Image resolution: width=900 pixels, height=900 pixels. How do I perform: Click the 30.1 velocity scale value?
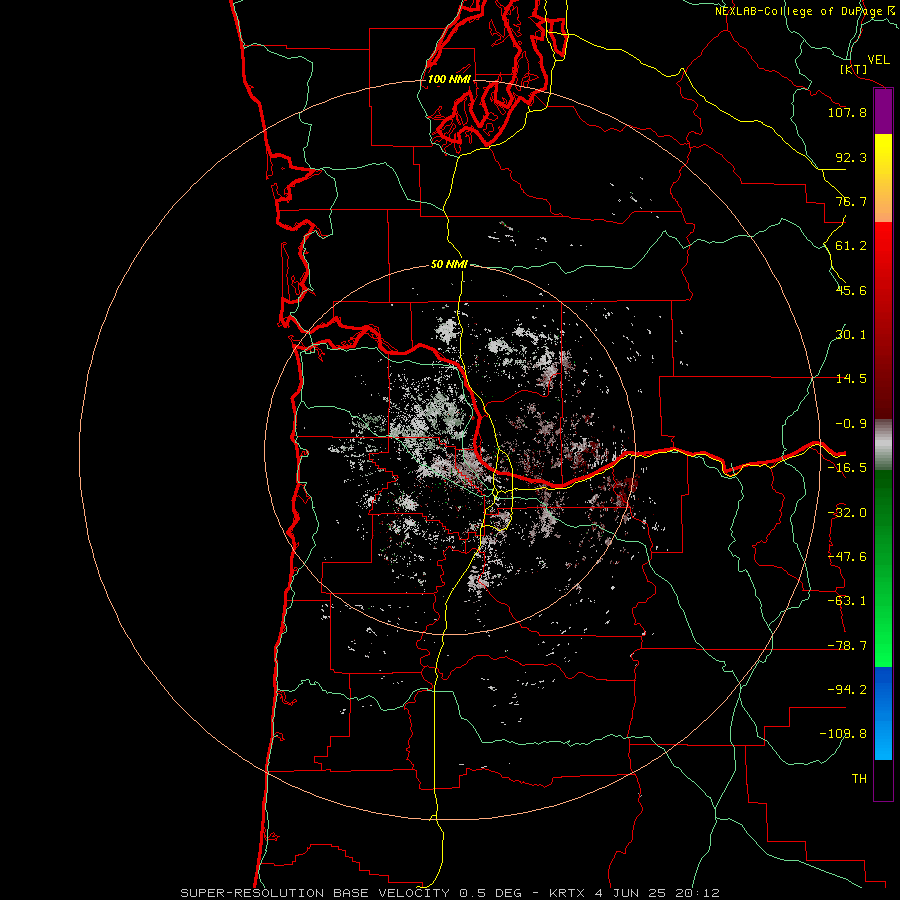(x=851, y=335)
